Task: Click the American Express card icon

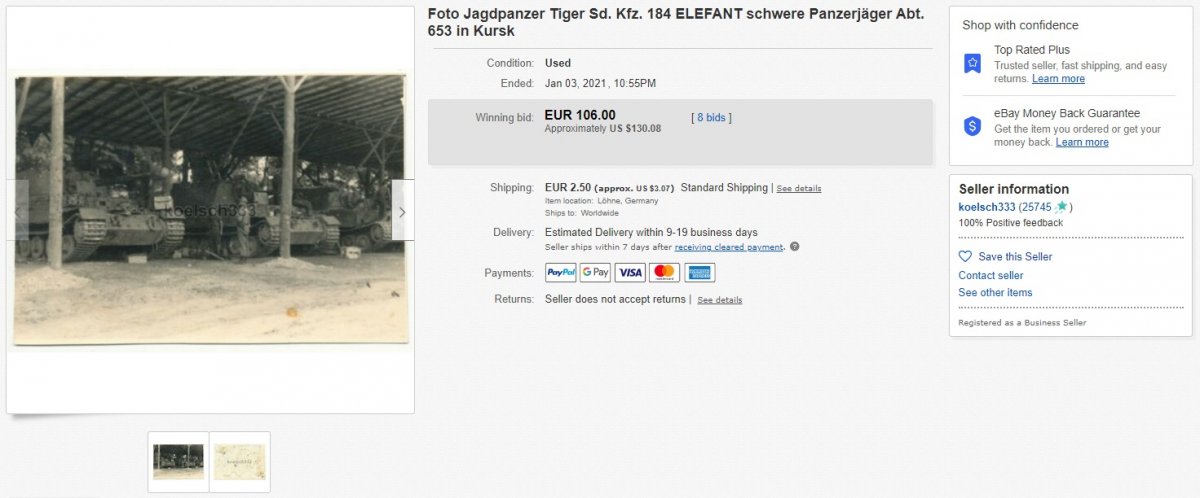Action: [700, 272]
